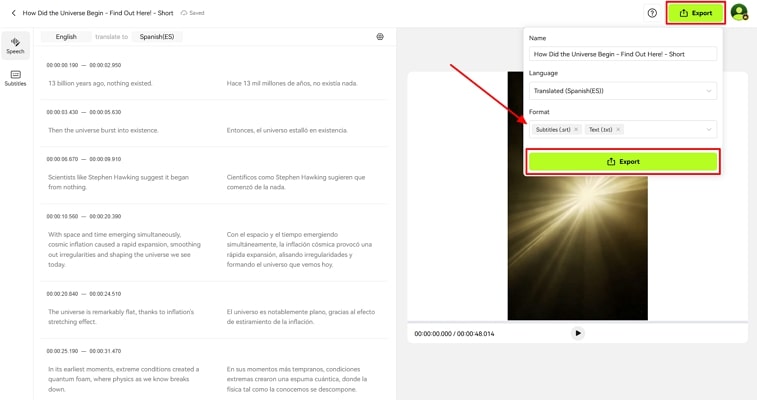Viewport: 757px width, 400px height.
Task: Click timestamp 00:00:10.560 — 00:00:20.390
Action: [x=84, y=216]
